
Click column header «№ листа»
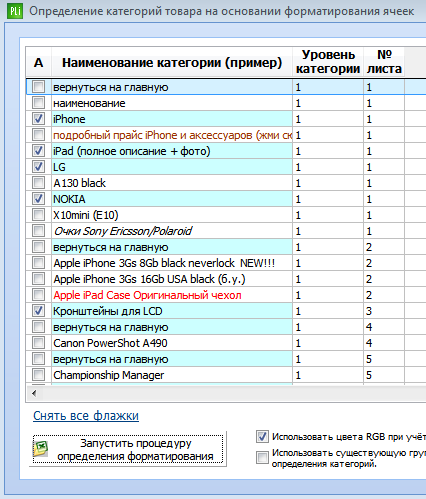384,62
